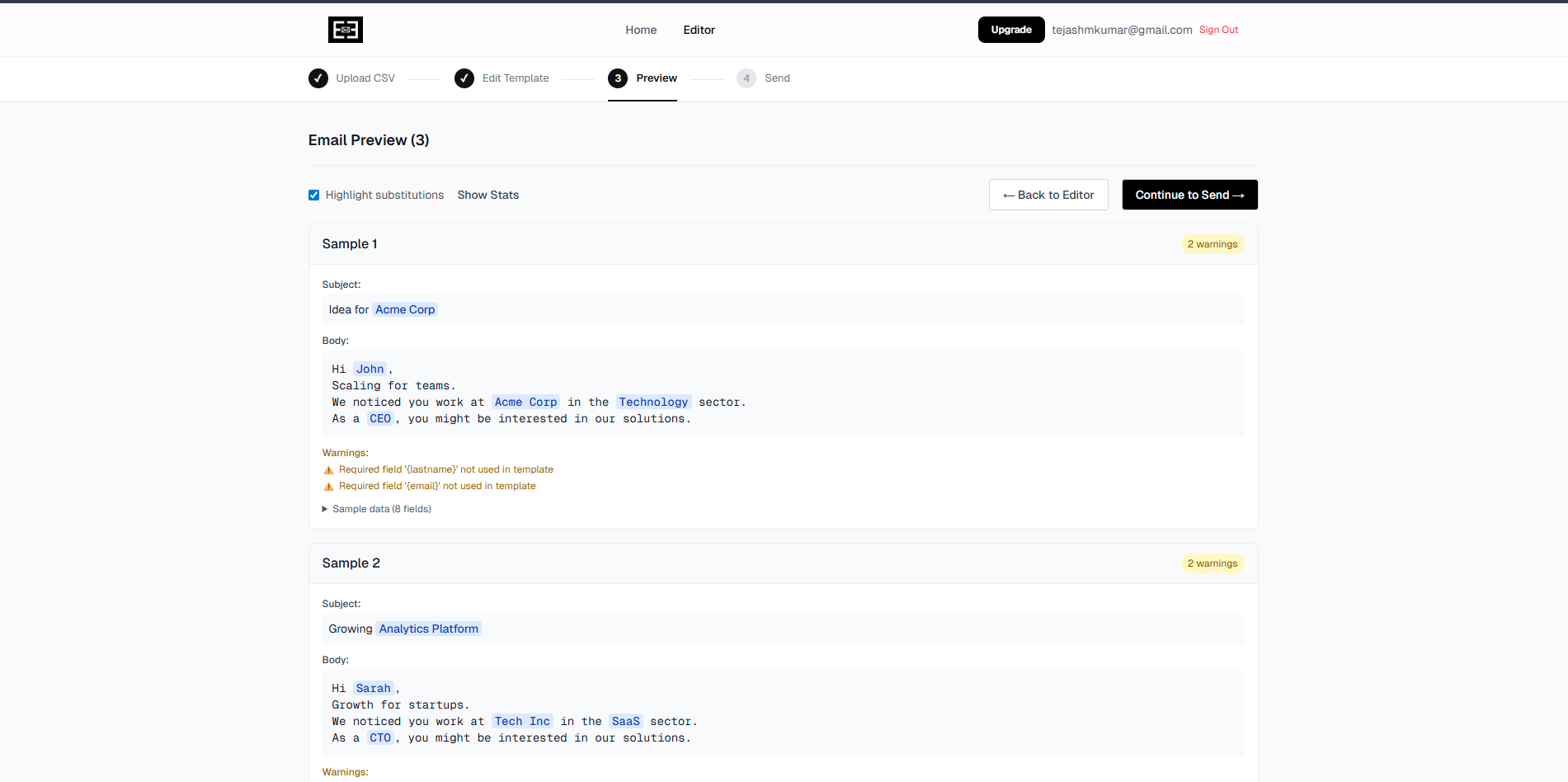Open the Sample 1 warnings section
This screenshot has width=1568, height=782.
click(345, 452)
